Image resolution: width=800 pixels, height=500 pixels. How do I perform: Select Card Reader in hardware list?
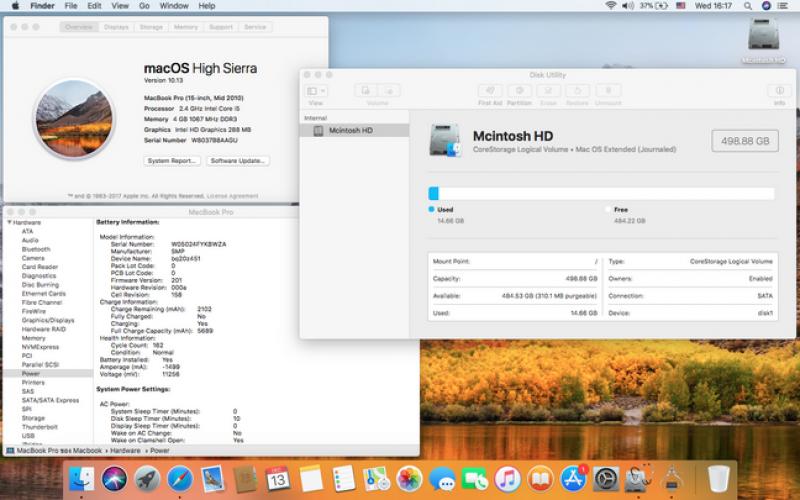point(40,267)
